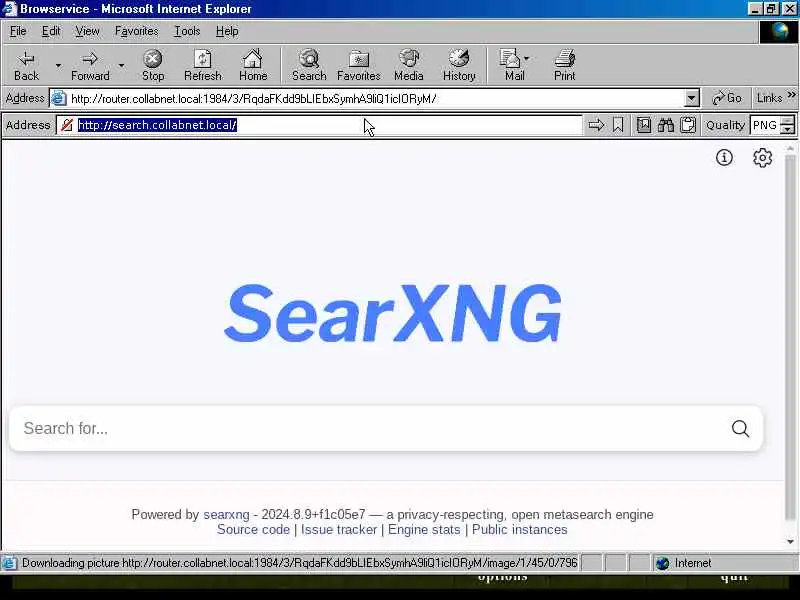Open the View menu
The width and height of the screenshot is (800, 600).
click(87, 31)
